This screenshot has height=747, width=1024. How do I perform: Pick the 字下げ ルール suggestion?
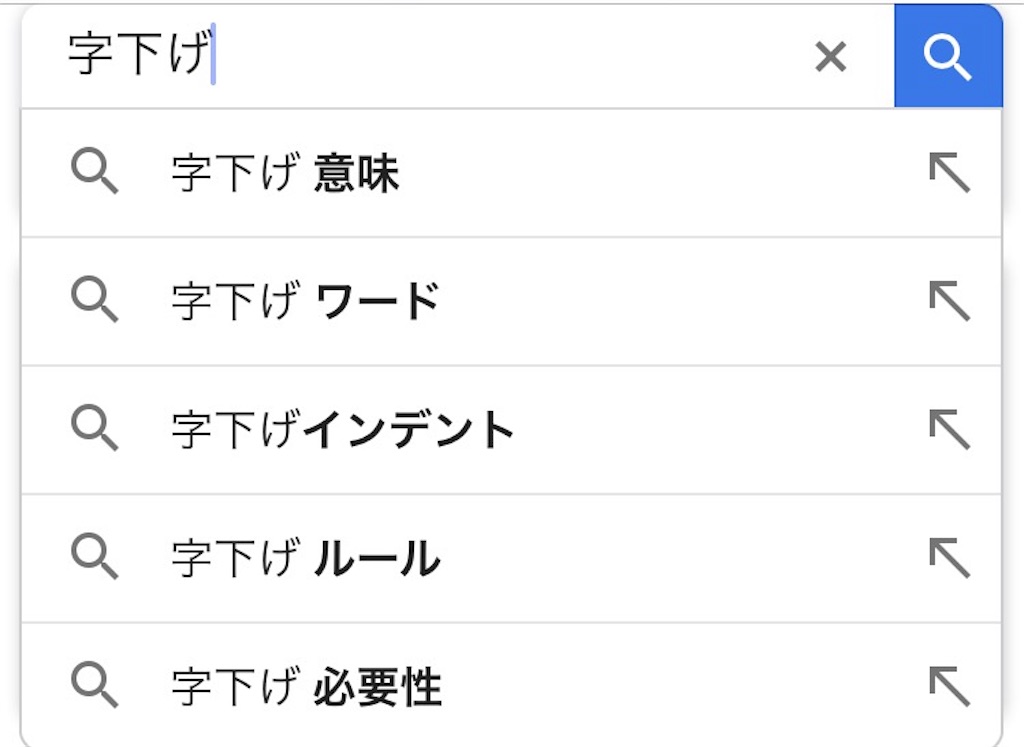tap(511, 558)
